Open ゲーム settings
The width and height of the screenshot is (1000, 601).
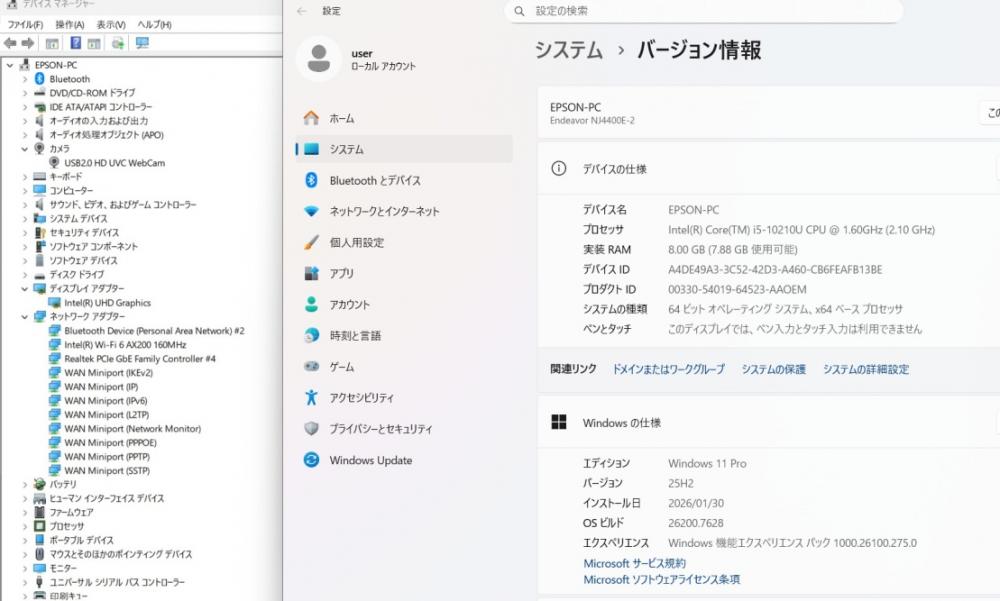tap(404, 366)
